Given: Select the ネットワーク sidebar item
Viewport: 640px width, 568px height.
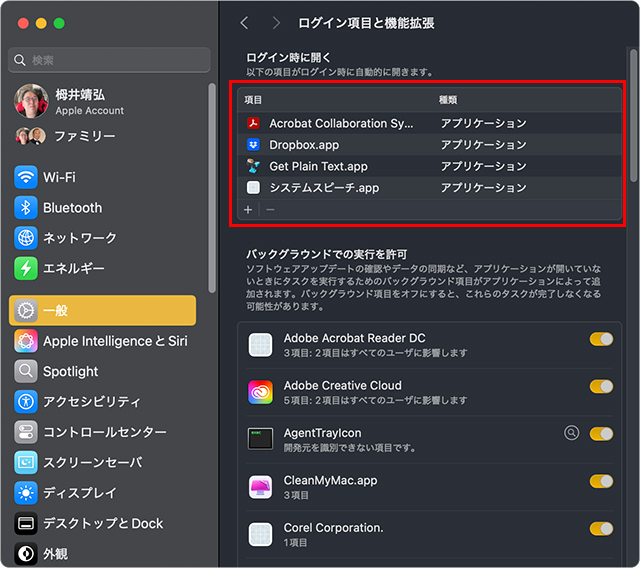Looking at the screenshot, I should click(102, 238).
